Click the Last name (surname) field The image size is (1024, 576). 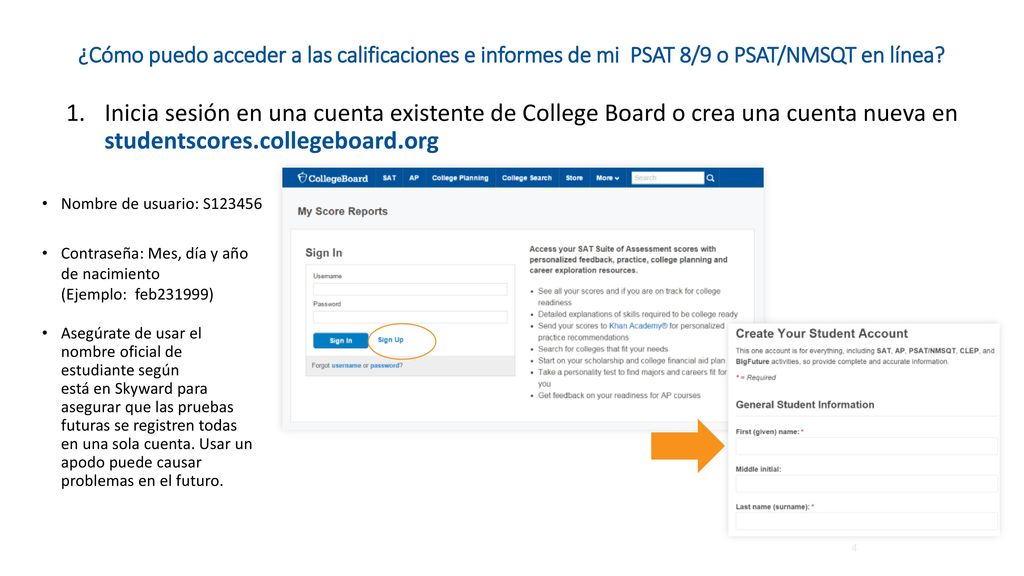tap(867, 520)
